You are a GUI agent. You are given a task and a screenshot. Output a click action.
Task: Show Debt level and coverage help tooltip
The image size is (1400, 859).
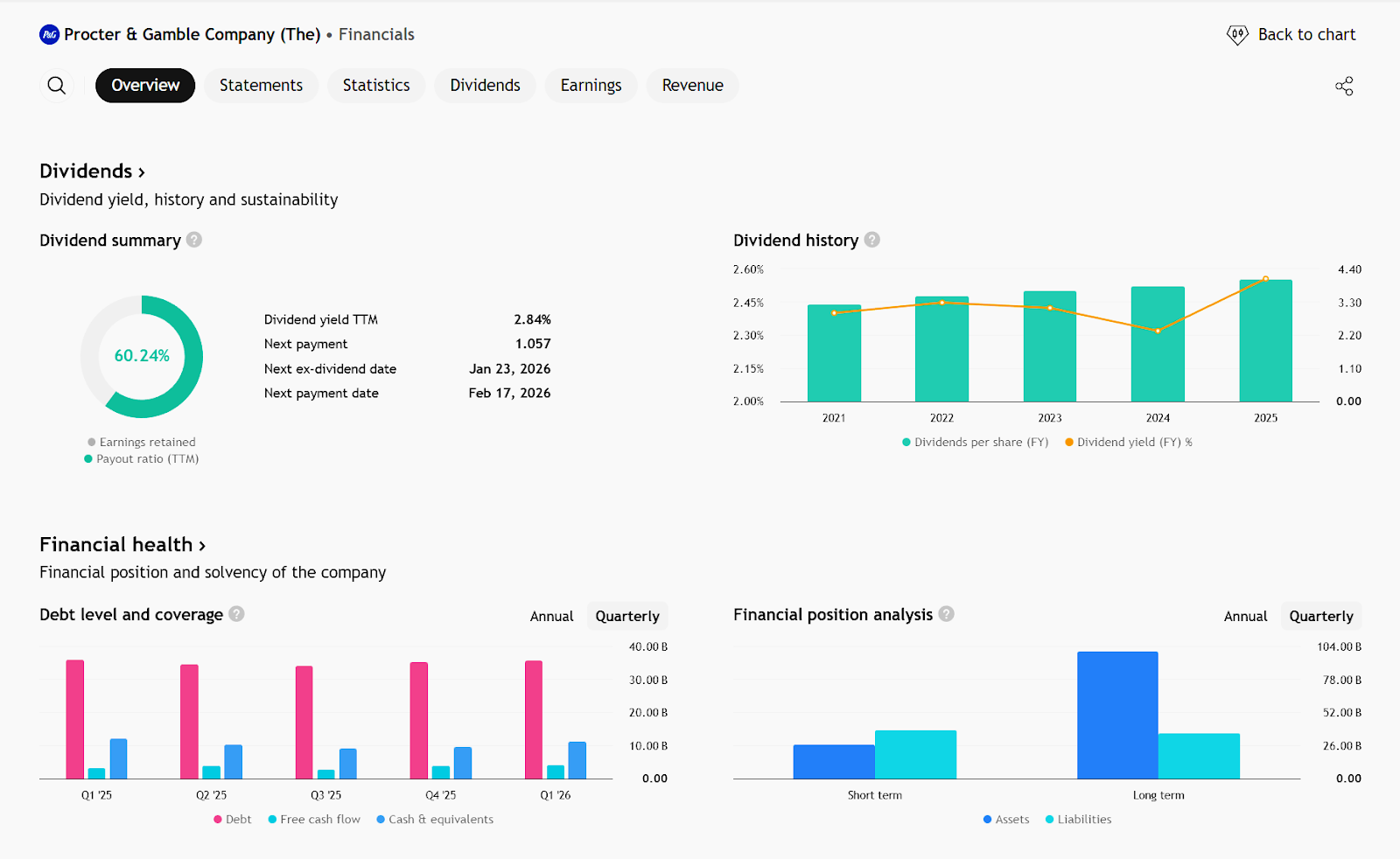click(236, 614)
